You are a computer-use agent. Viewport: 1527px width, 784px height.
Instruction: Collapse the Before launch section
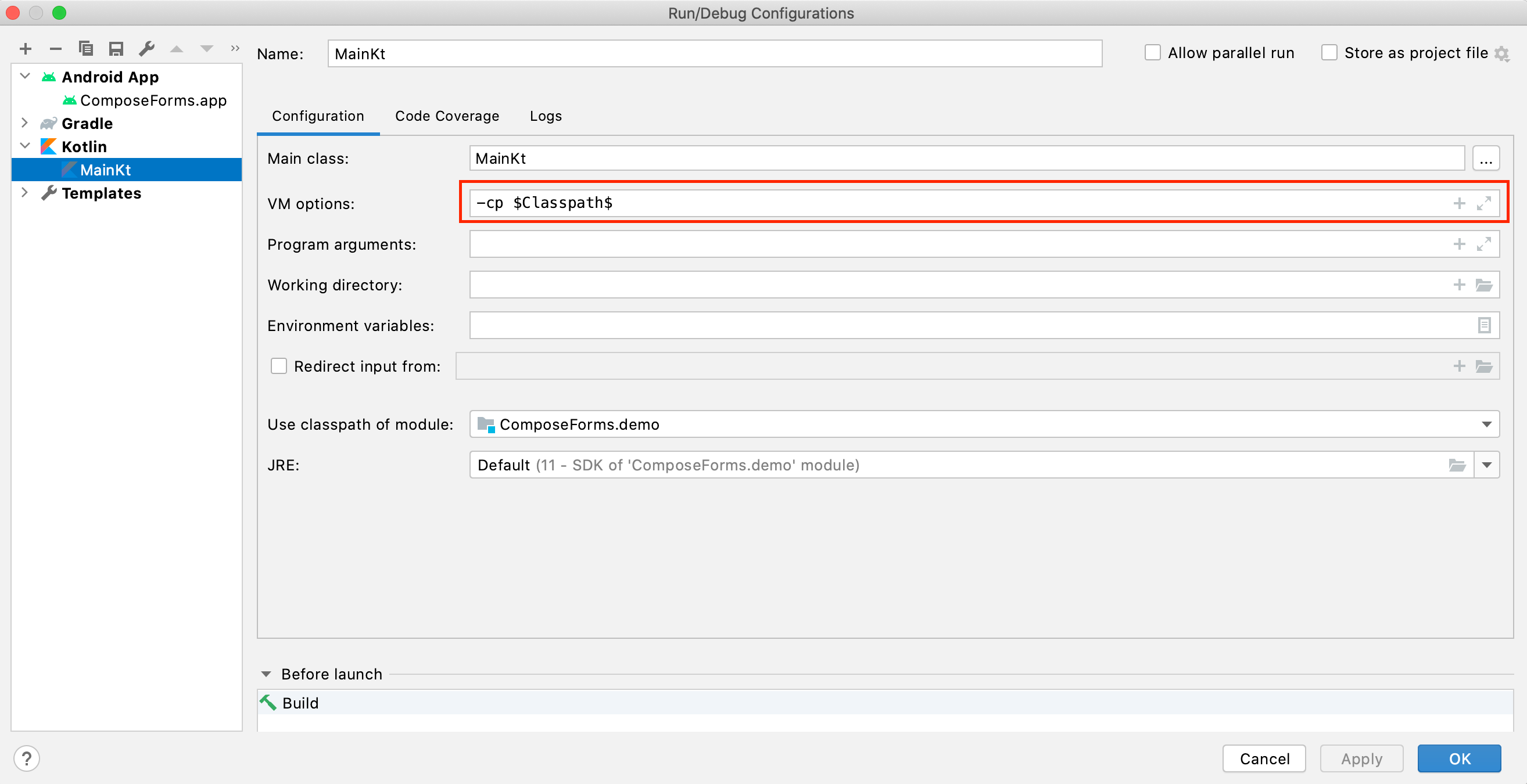tap(266, 674)
